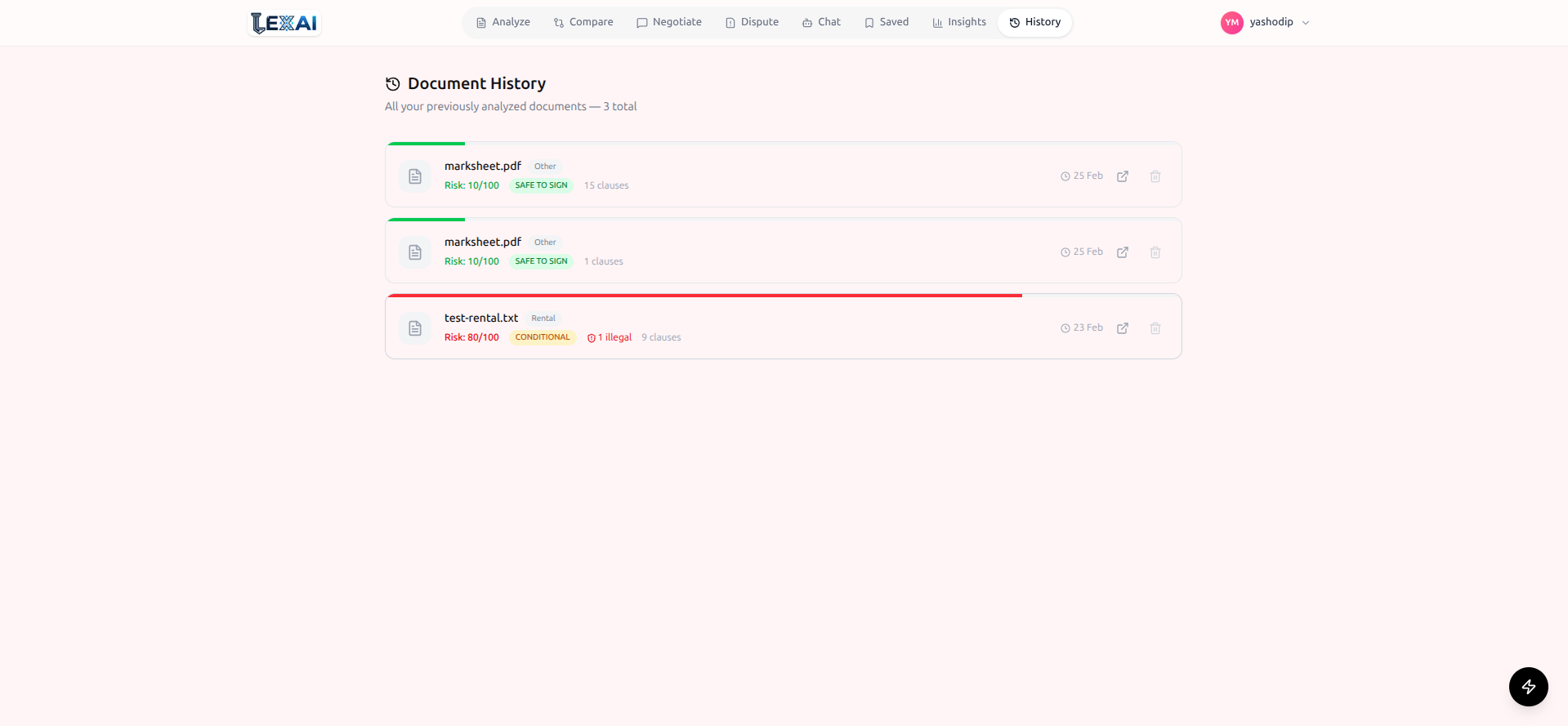Delete the test-rental.txt entry
Viewport: 1568px width, 726px height.
(x=1155, y=328)
